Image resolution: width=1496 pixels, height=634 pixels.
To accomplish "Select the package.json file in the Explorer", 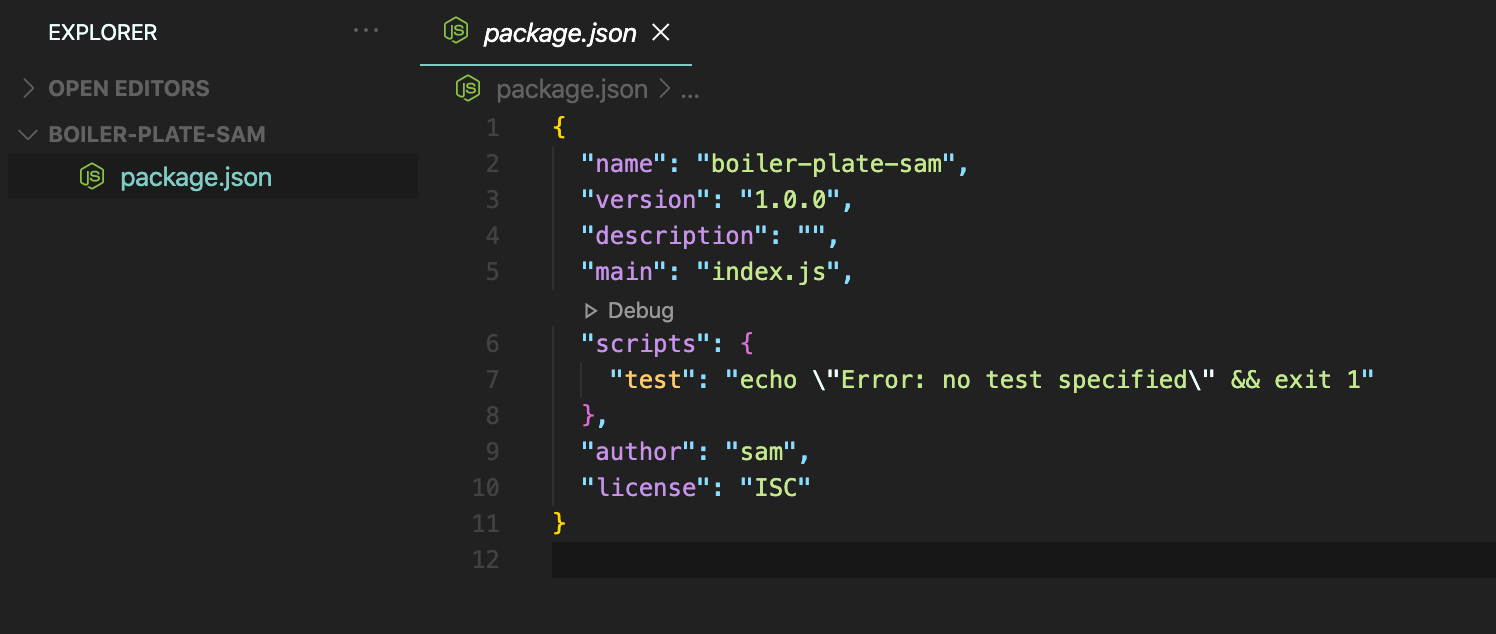I will point(196,176).
